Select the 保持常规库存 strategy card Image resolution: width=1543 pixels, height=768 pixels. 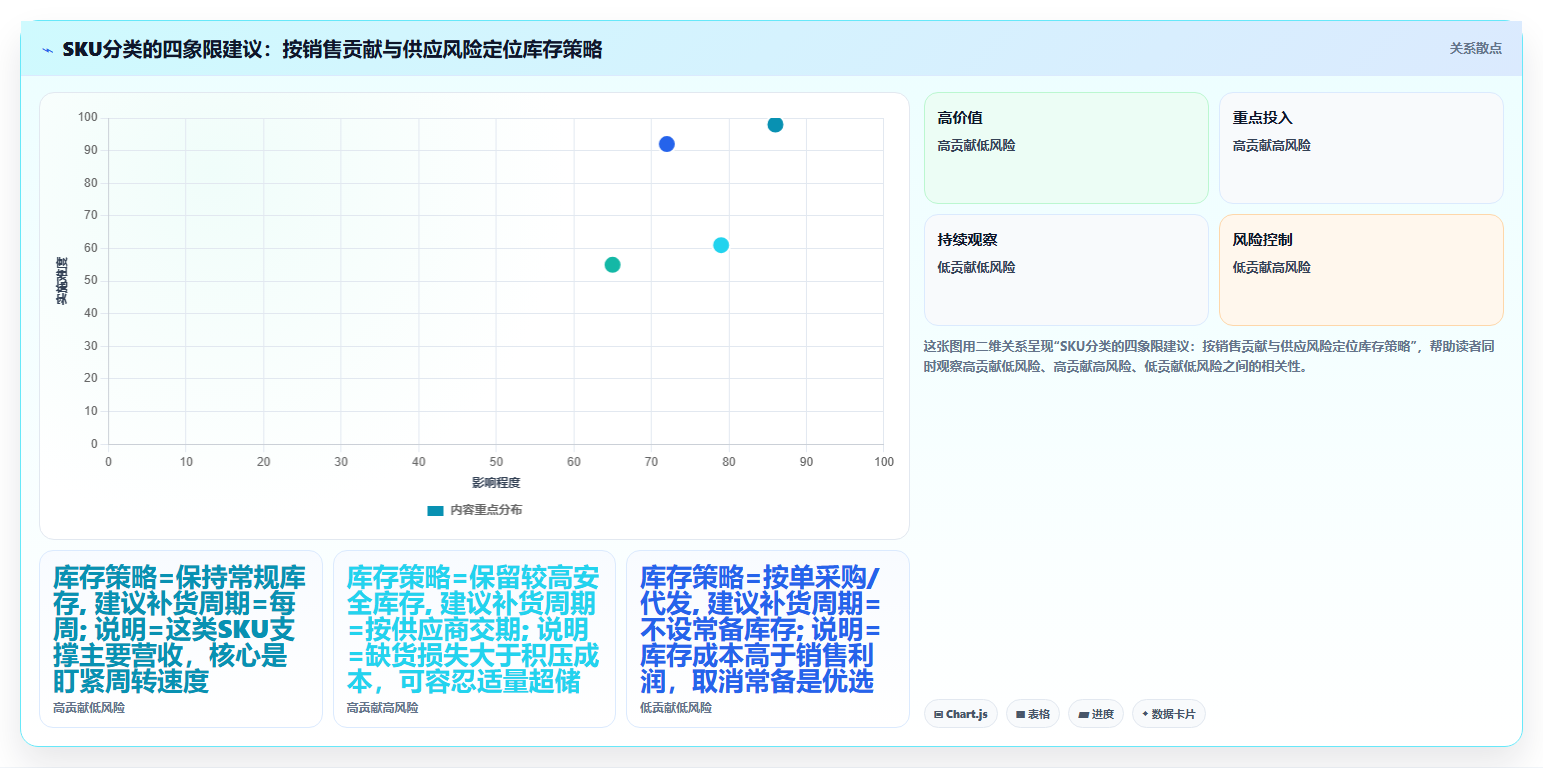click(x=181, y=639)
